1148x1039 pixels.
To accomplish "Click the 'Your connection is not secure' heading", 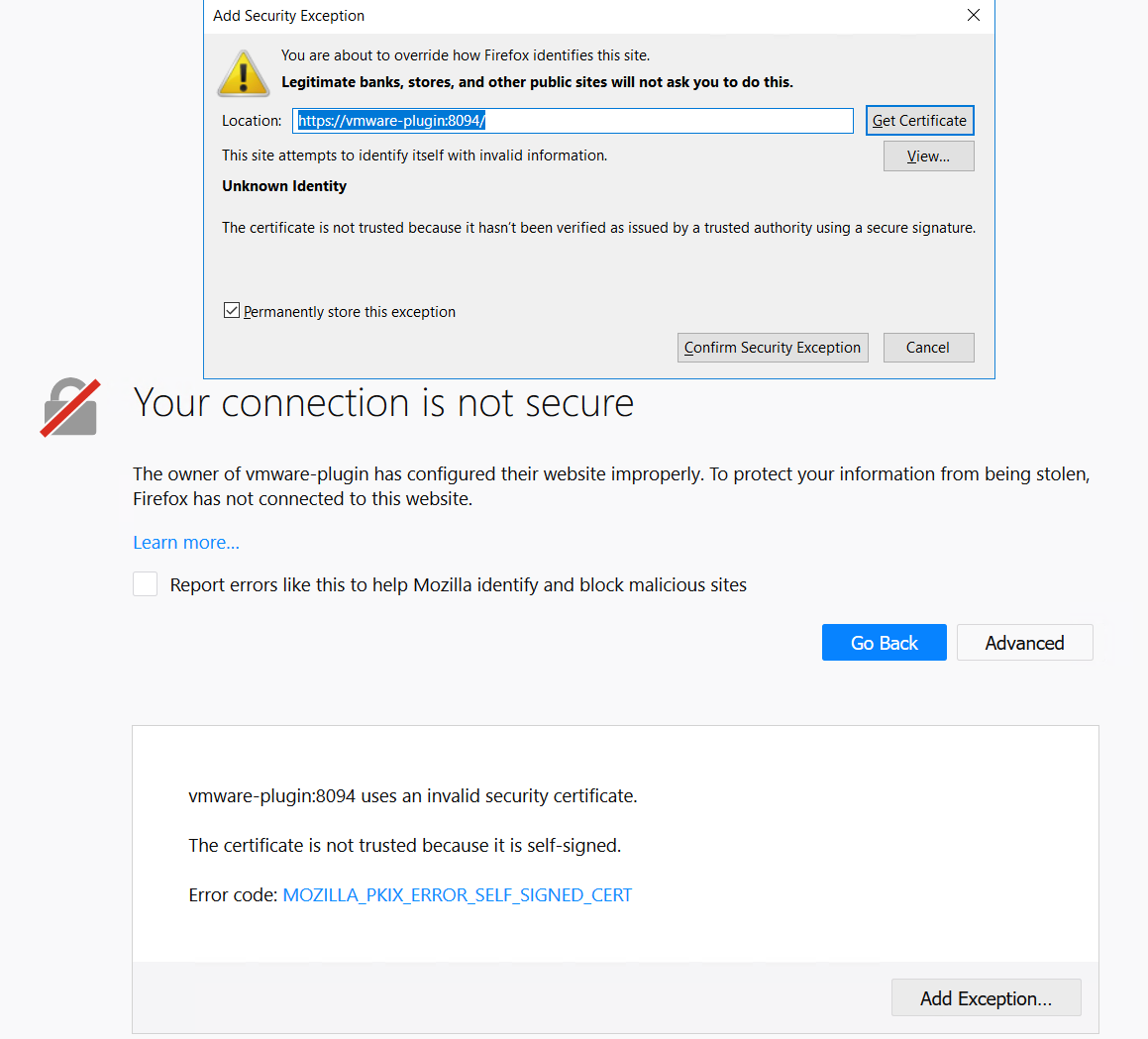I will [x=383, y=403].
